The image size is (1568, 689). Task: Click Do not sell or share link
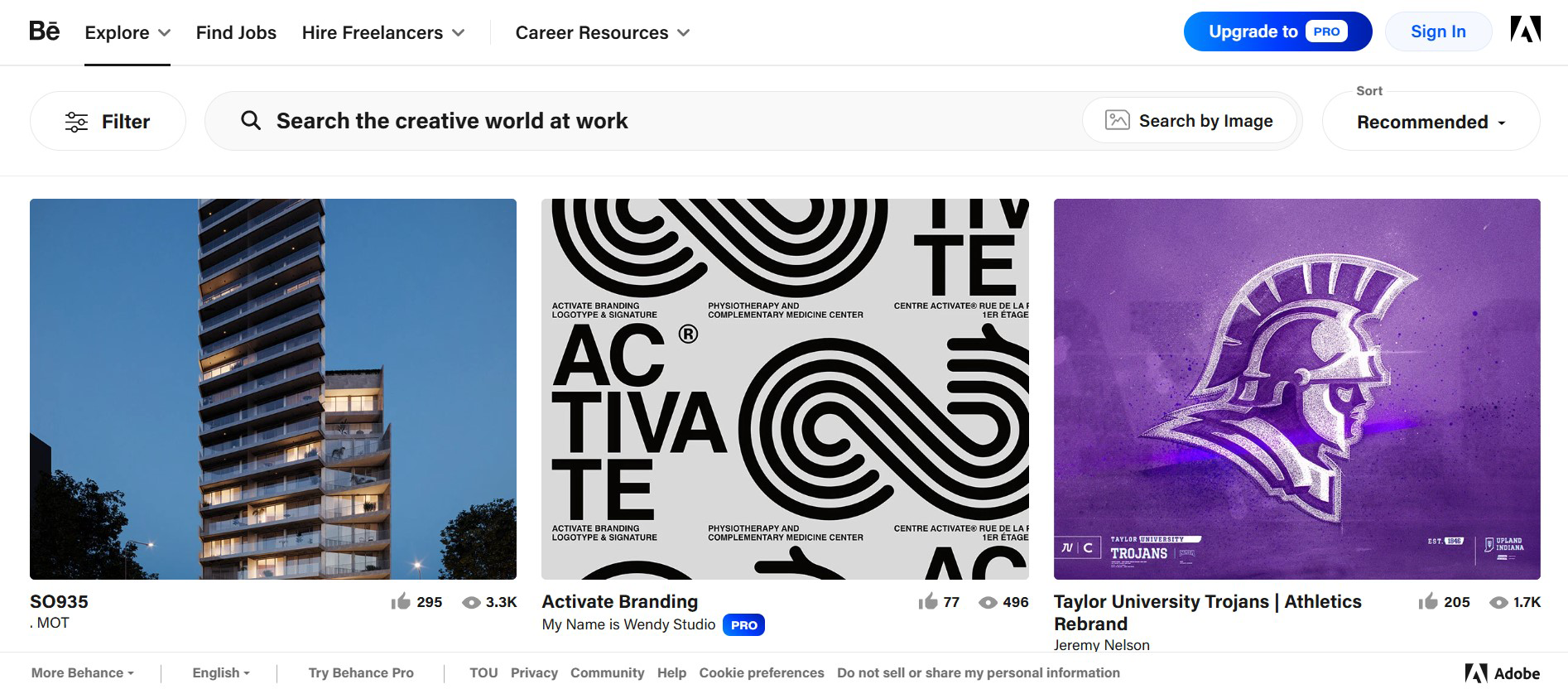[979, 672]
